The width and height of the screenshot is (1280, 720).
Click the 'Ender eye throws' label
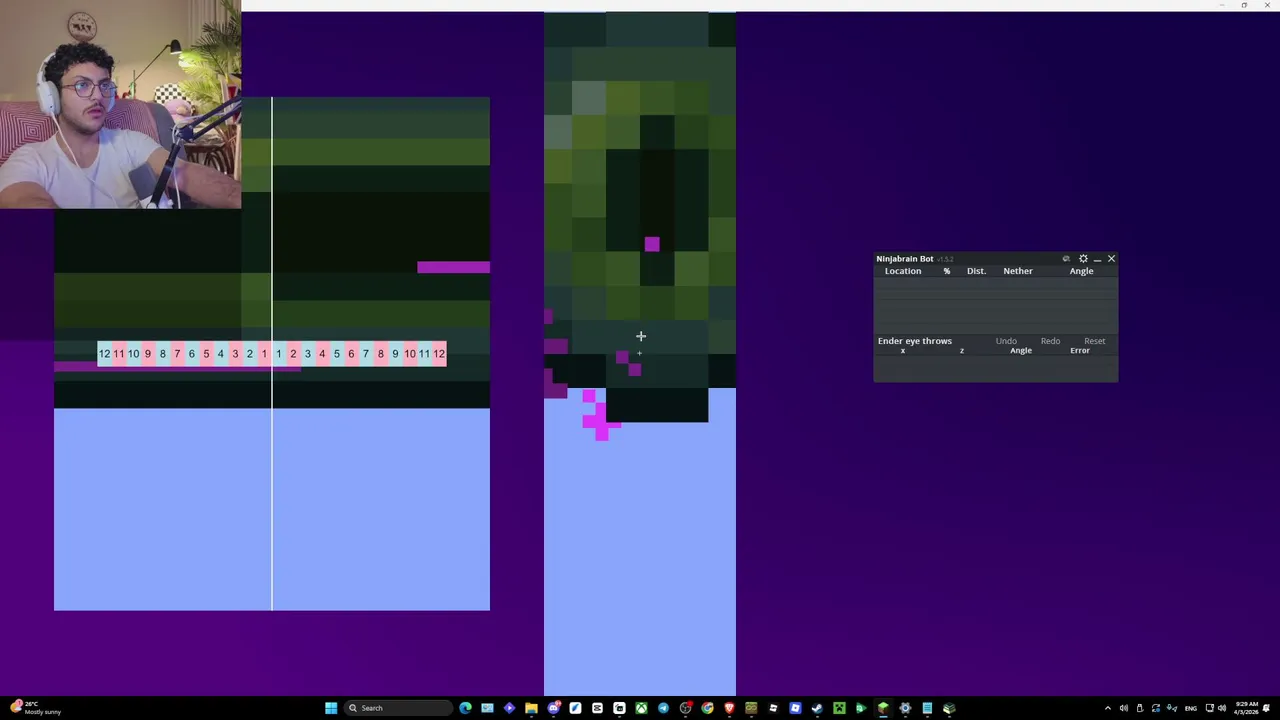pos(915,341)
